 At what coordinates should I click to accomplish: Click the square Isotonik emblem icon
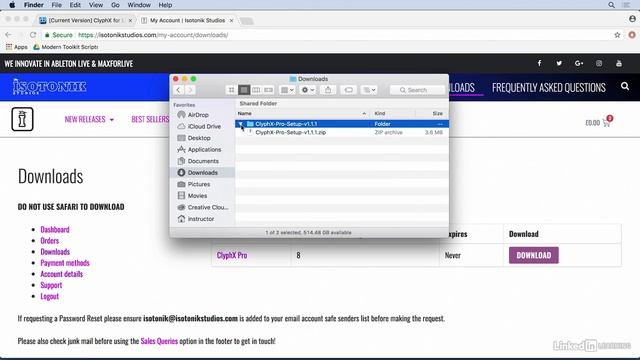pyautogui.click(x=22, y=119)
